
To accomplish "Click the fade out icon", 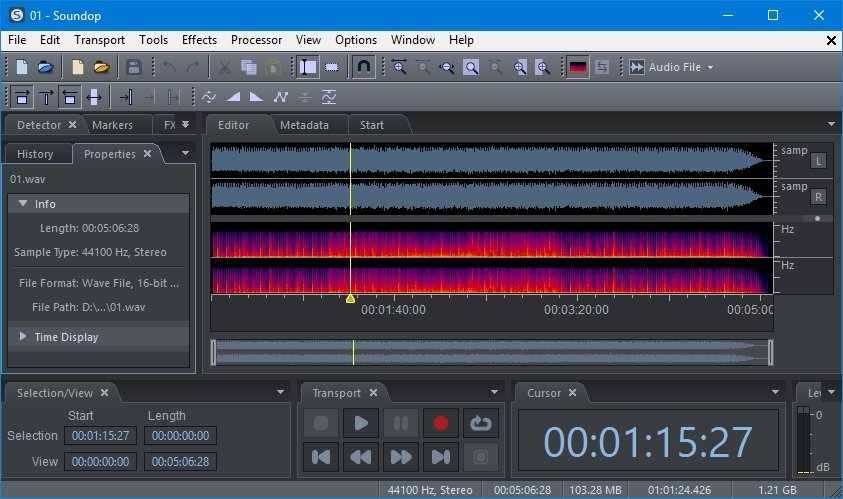I will (256, 97).
